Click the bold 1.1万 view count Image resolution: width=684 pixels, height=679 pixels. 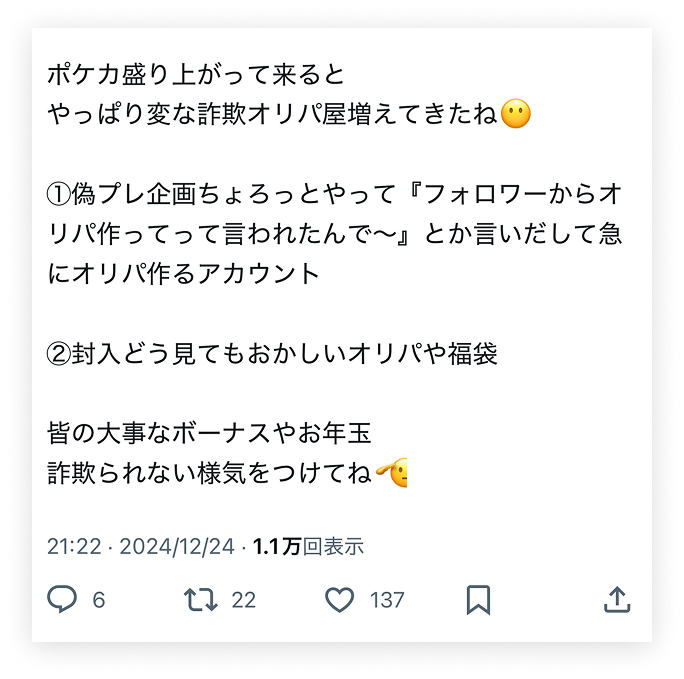coord(277,546)
